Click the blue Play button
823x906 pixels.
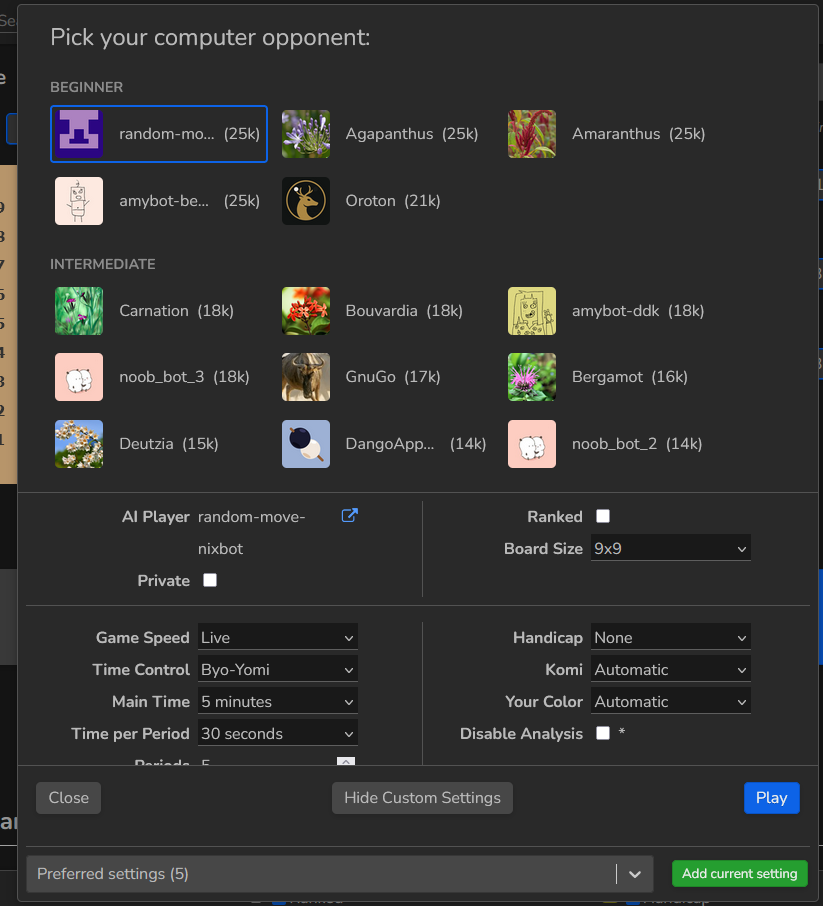771,798
